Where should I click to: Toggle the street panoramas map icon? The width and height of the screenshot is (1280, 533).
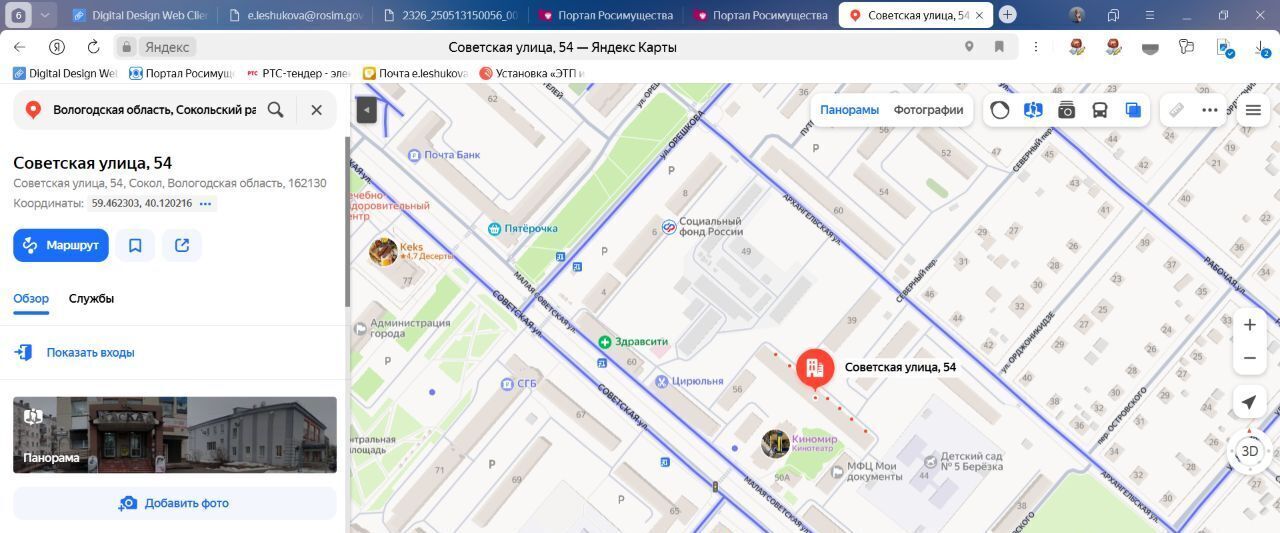1033,110
